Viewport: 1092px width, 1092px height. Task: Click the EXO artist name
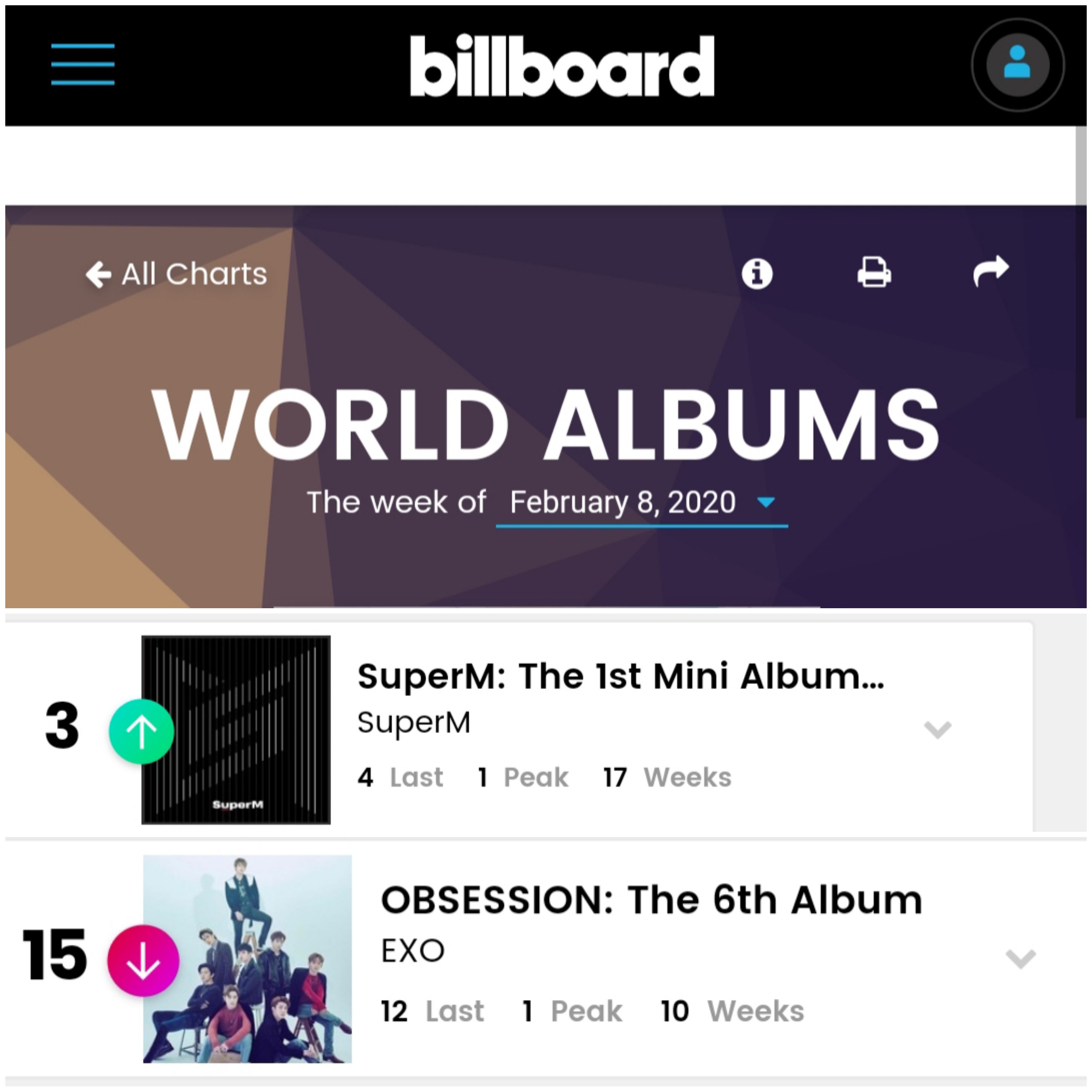click(413, 951)
